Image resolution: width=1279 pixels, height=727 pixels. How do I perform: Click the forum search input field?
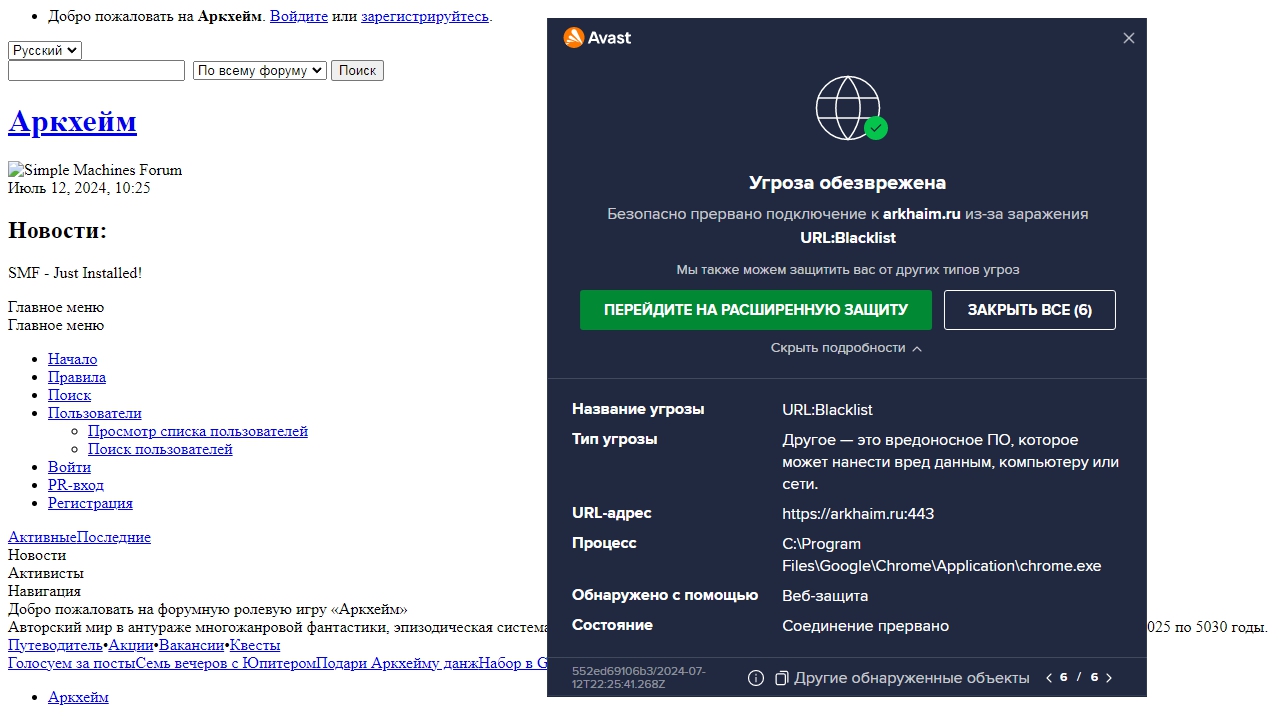[96, 70]
